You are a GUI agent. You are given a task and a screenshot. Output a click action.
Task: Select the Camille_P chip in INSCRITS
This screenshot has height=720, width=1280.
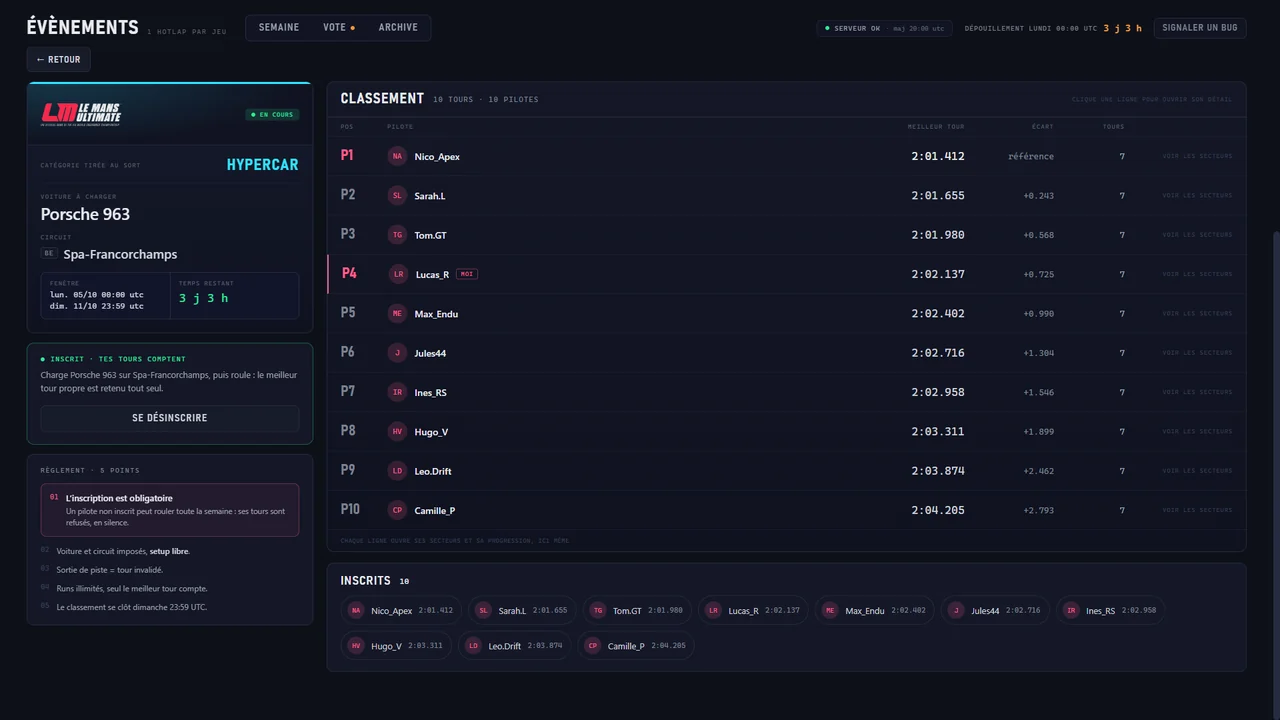(x=636, y=646)
